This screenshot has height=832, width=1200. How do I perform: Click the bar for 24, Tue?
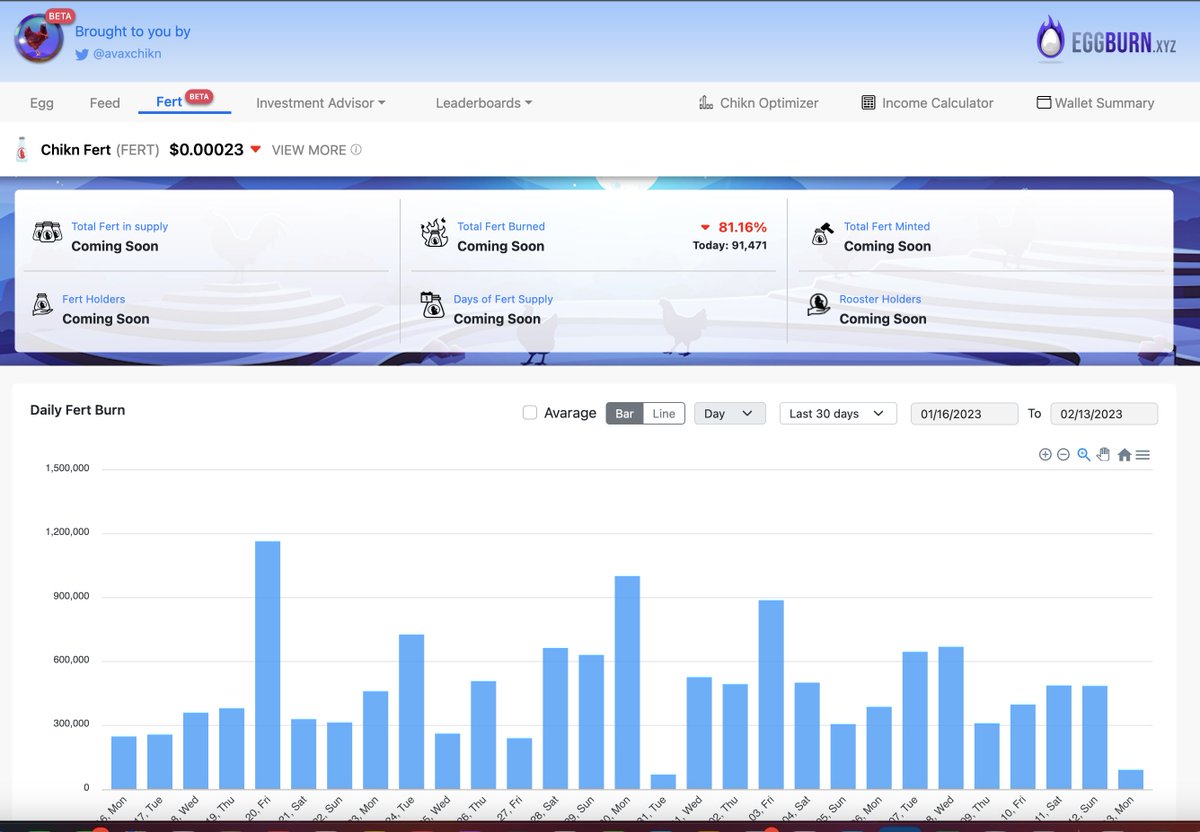click(411, 712)
